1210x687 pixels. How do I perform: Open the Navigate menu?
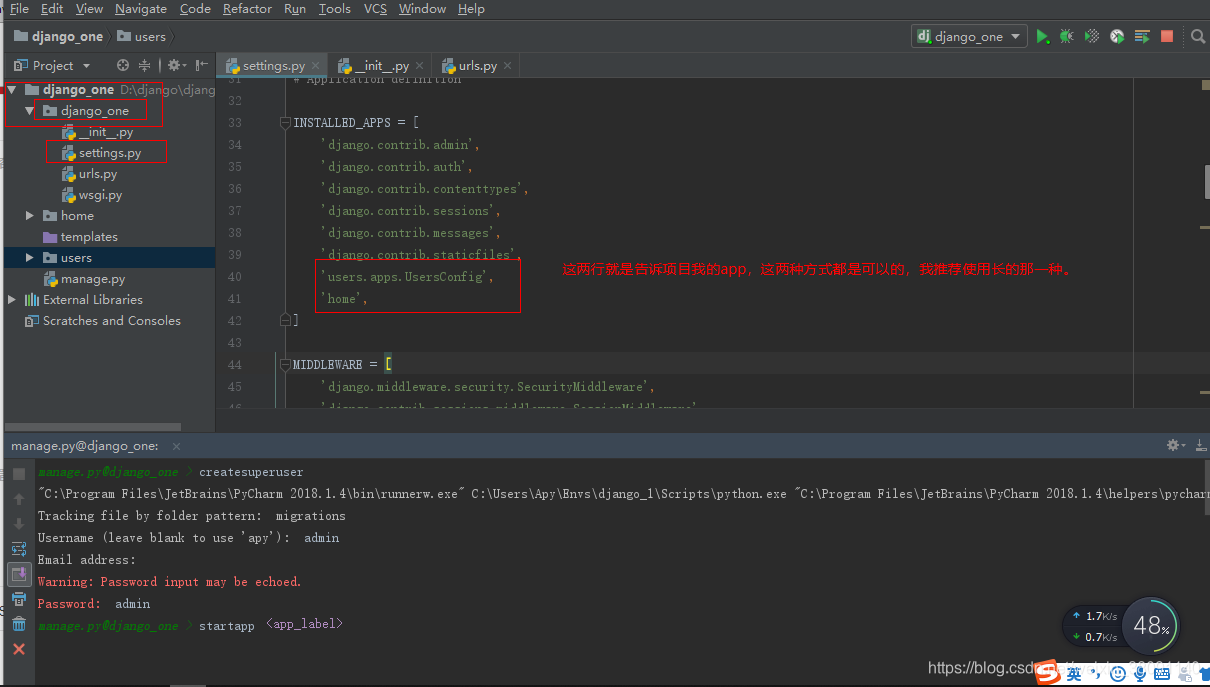point(141,9)
